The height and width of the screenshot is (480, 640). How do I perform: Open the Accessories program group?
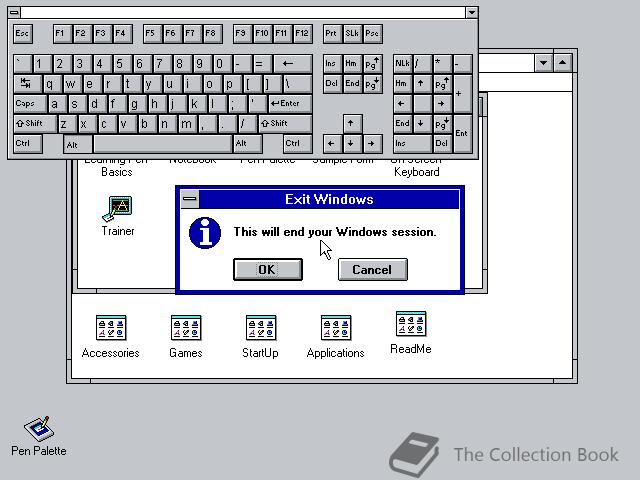111,336
